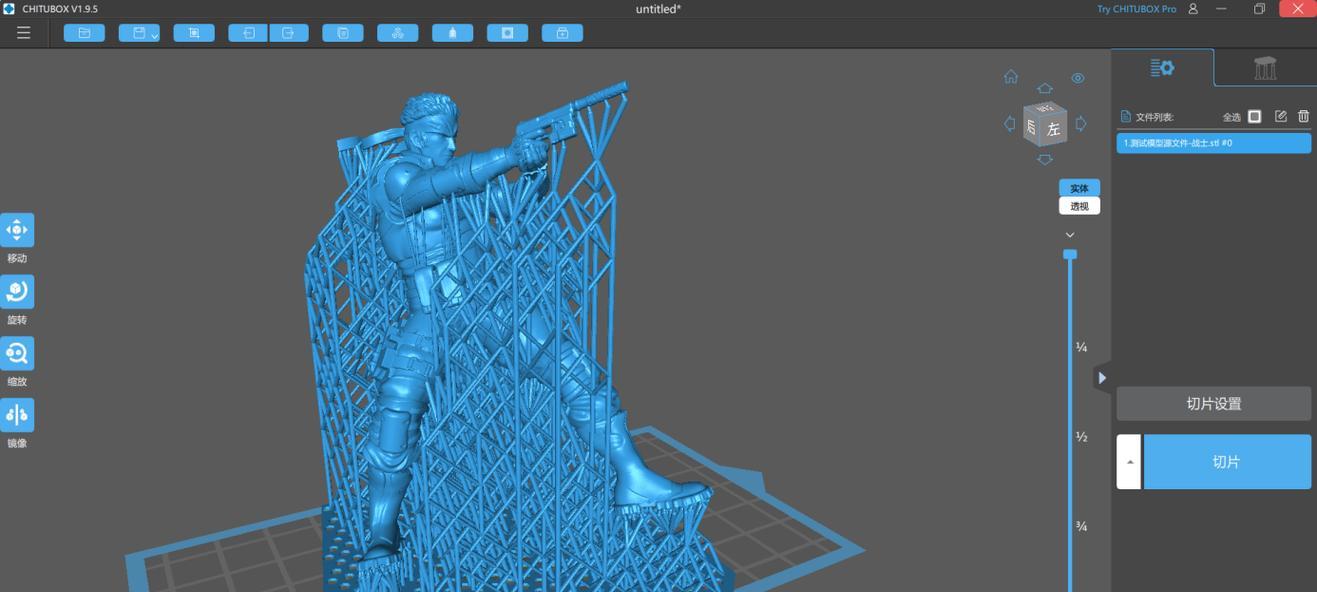The image size is (1317, 592).
Task: Open the user account icon
Action: coord(1193,9)
